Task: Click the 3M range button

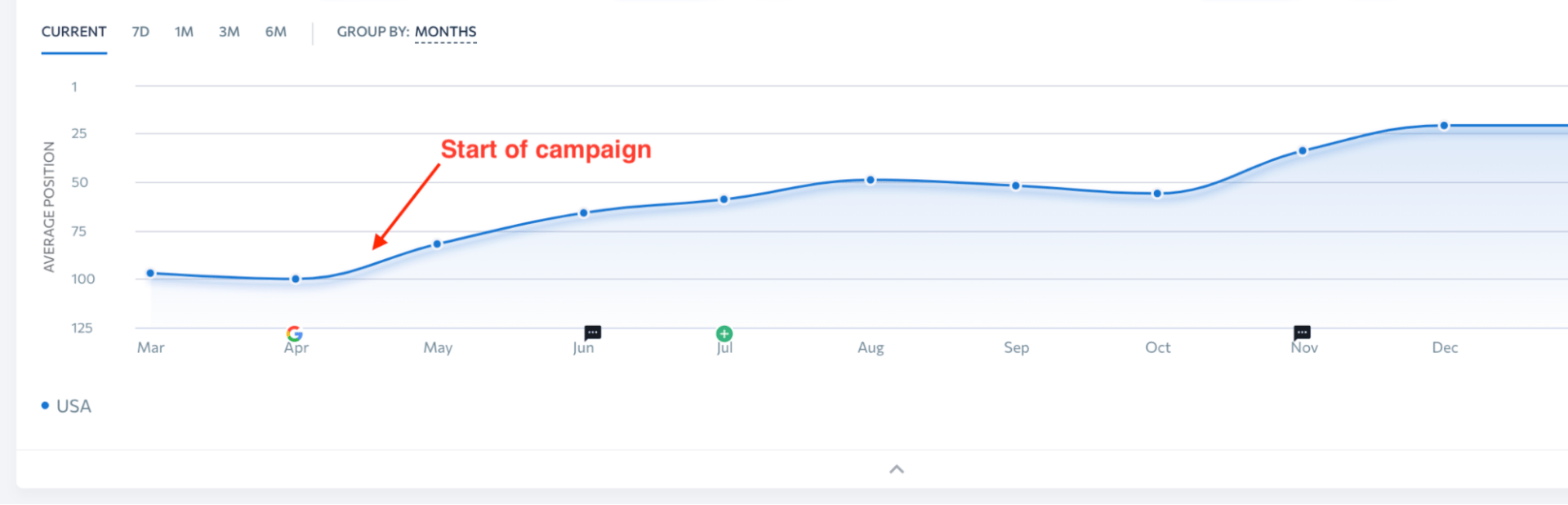Action: 229,32
